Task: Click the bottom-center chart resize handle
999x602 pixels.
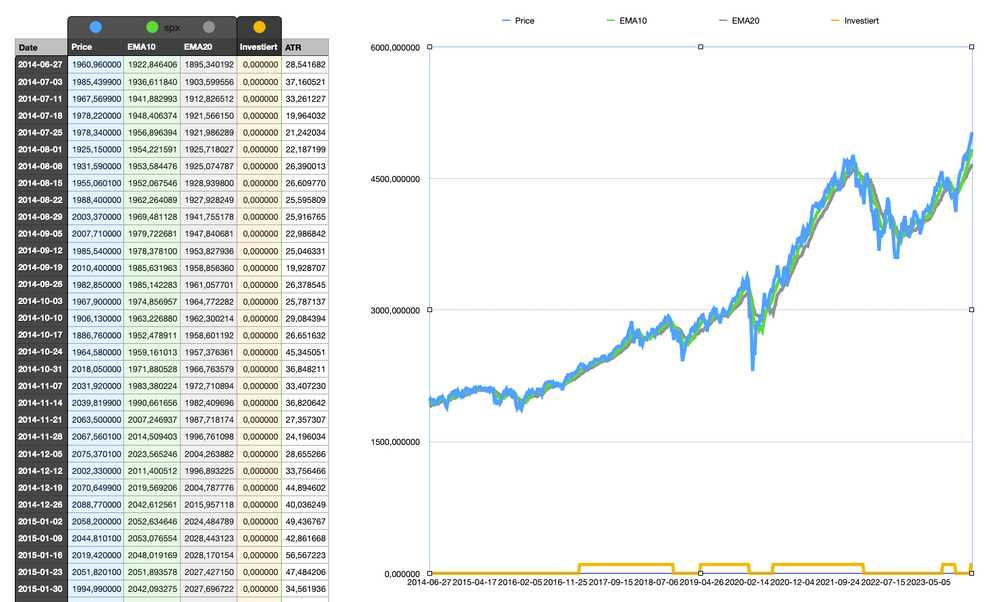Action: coord(701,573)
